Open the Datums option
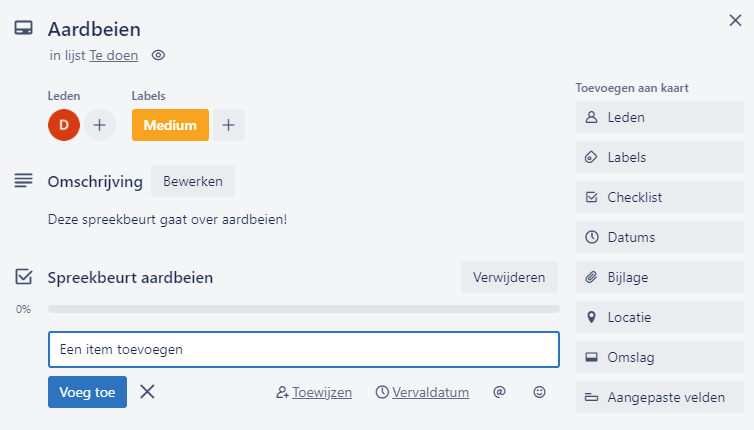Viewport: 754px width, 430px height. point(660,237)
